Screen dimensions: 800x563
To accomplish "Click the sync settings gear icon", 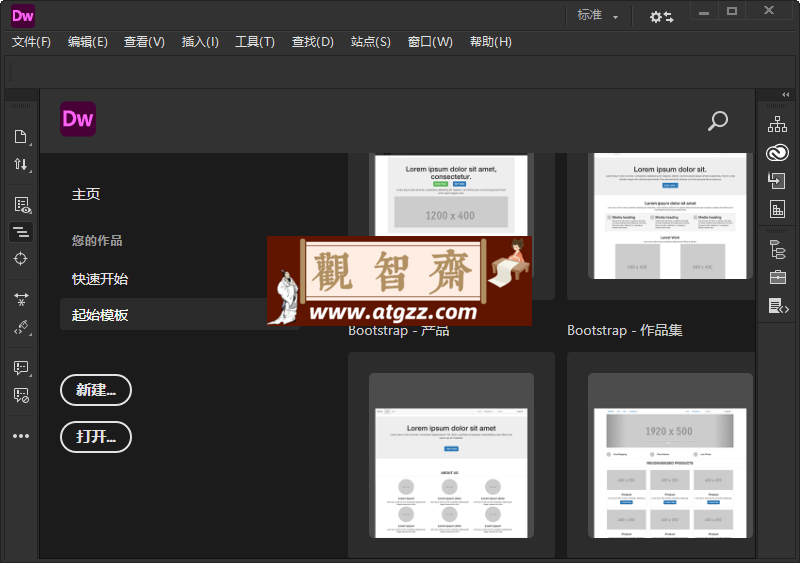I will pos(661,17).
